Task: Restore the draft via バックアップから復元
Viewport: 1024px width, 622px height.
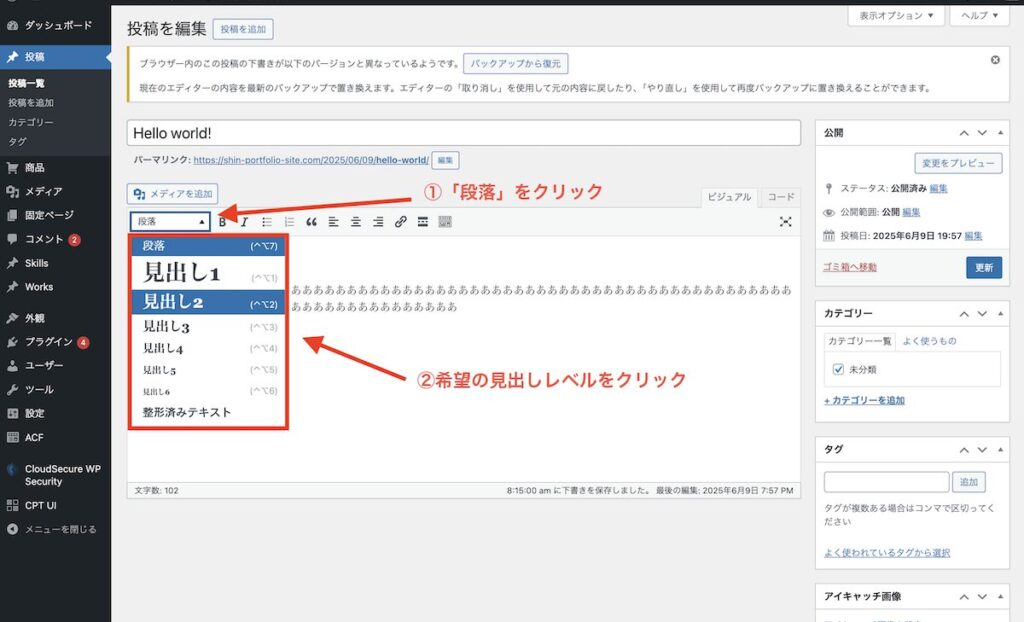Action: (513, 63)
